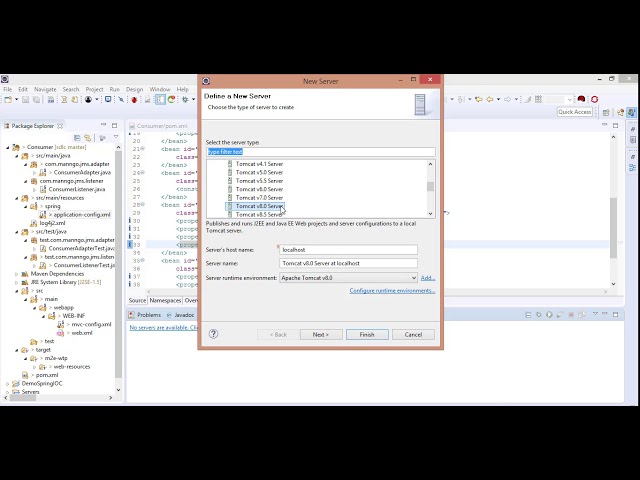Viewport: 640px width, 480px height.
Task: Click the Last Edit Location arrow icon
Action: point(478,99)
